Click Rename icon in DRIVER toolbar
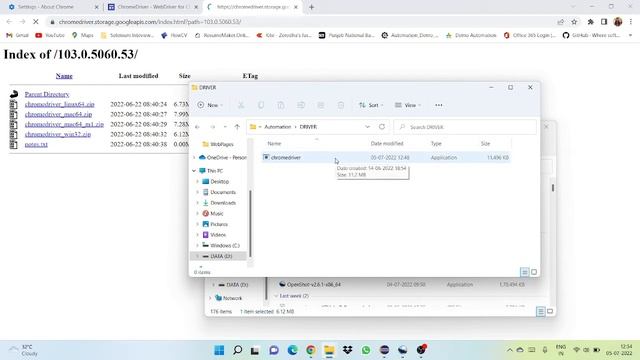The width and height of the screenshot is (640, 360). pos(301,105)
